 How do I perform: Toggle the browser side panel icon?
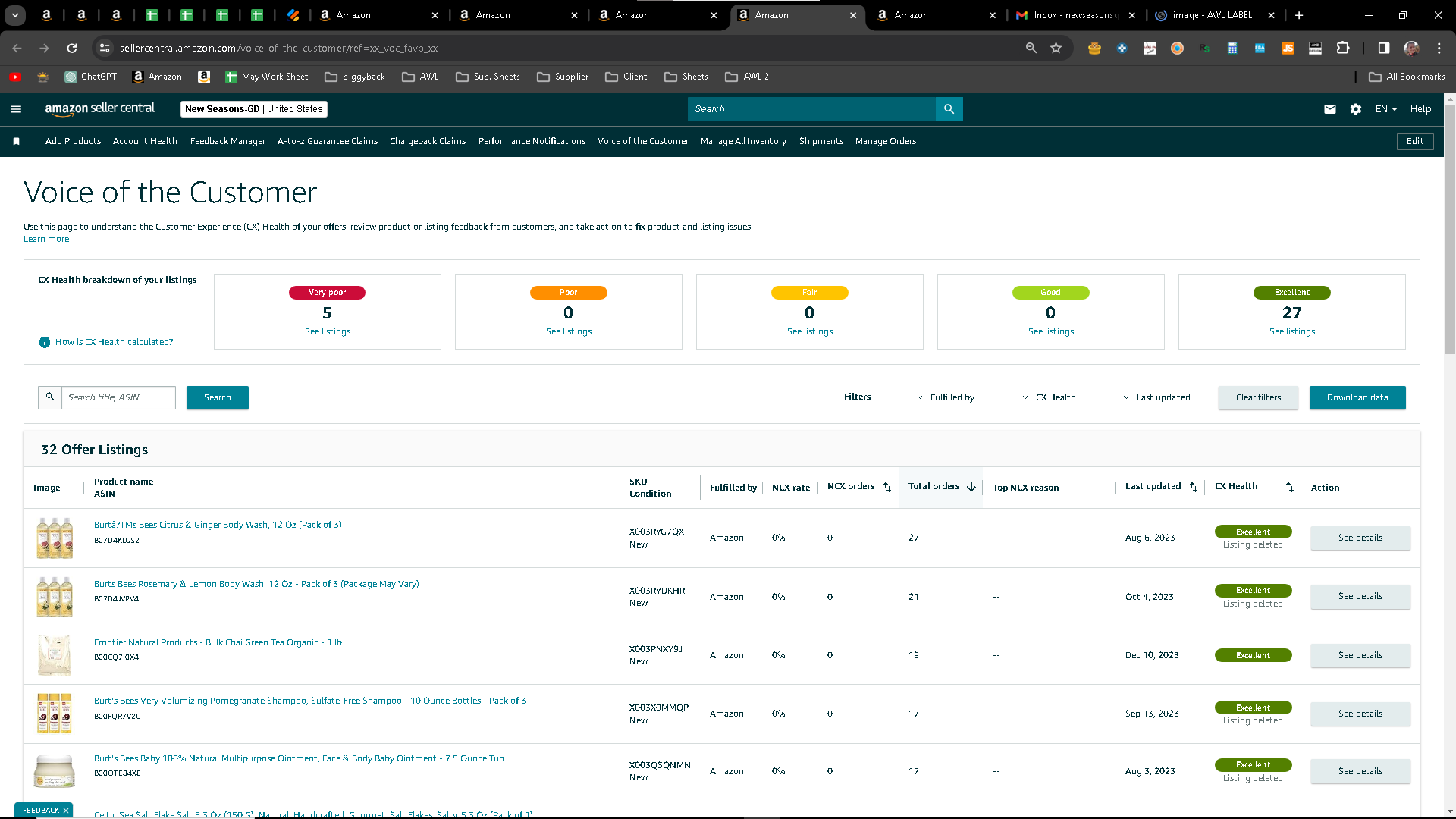[x=1384, y=48]
